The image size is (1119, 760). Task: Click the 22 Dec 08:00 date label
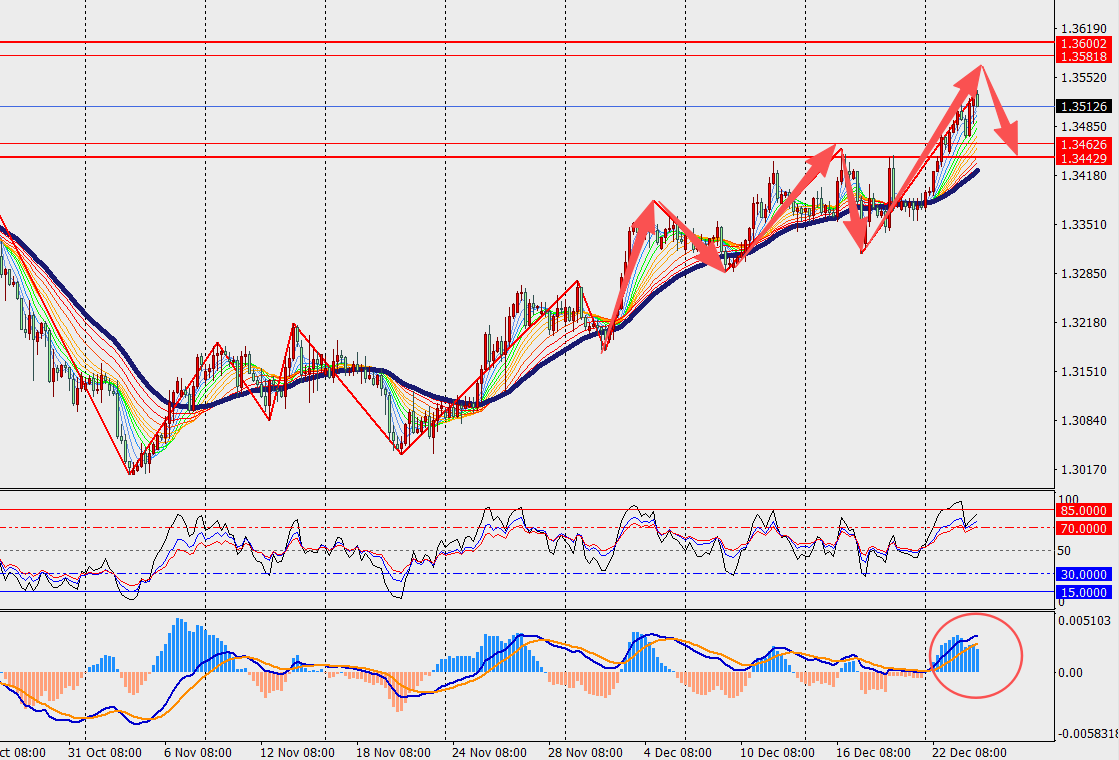point(961,752)
